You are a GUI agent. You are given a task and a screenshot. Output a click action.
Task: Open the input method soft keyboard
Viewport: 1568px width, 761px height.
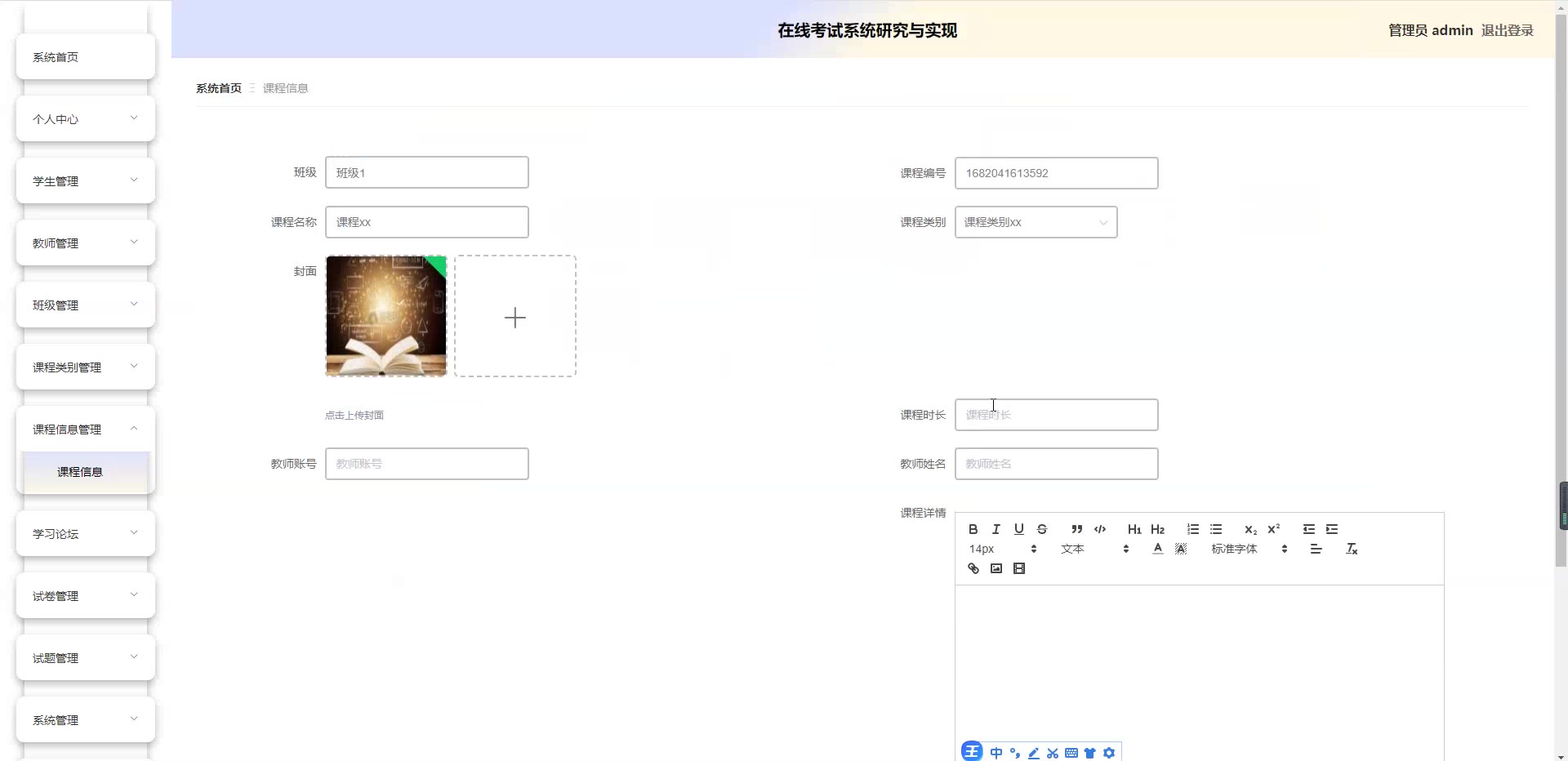point(1071,753)
